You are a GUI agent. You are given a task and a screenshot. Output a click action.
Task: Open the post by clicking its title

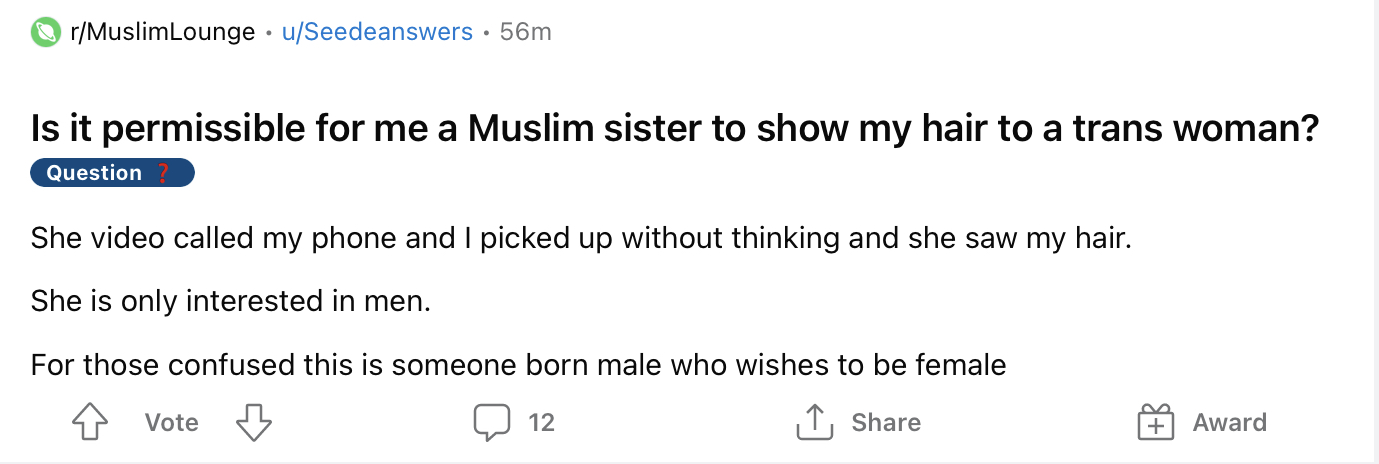click(675, 129)
